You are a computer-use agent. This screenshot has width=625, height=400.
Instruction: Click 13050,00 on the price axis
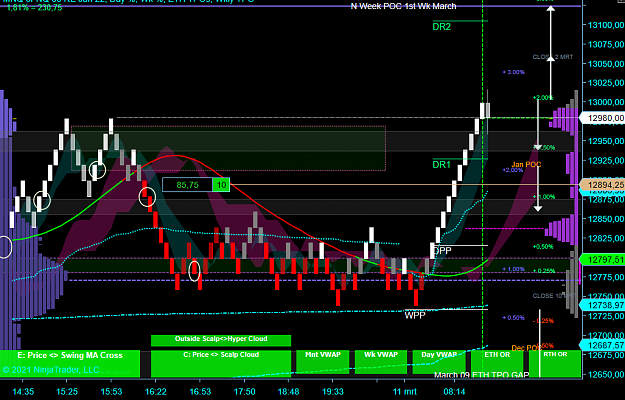[x=606, y=64]
